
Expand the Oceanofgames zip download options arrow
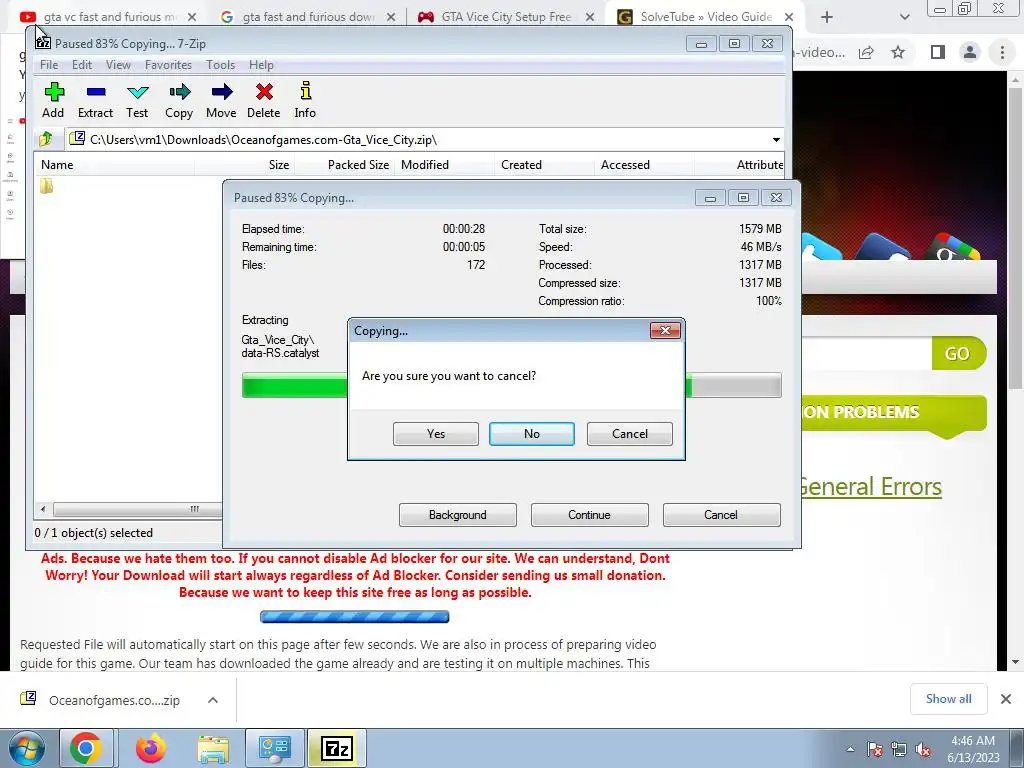[213, 700]
